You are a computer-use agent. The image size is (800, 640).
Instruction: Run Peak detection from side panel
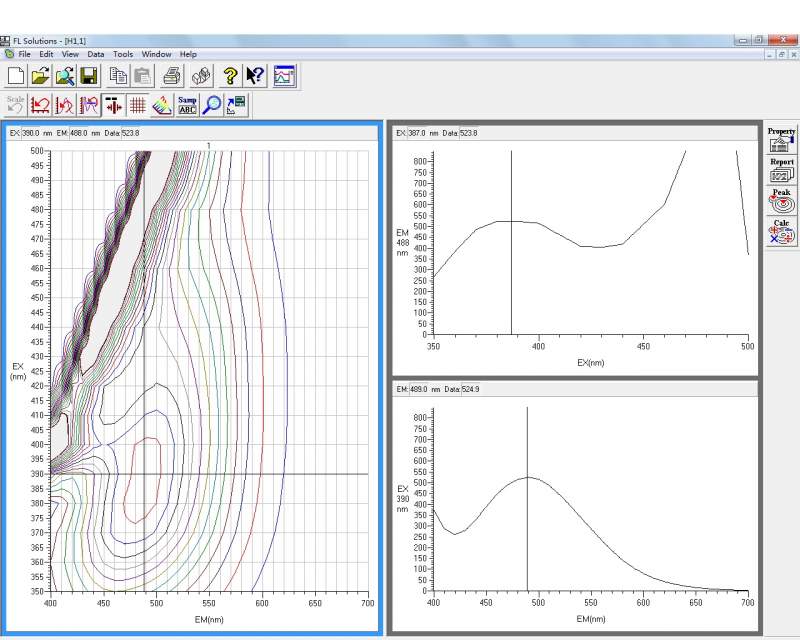pyautogui.click(x=782, y=201)
